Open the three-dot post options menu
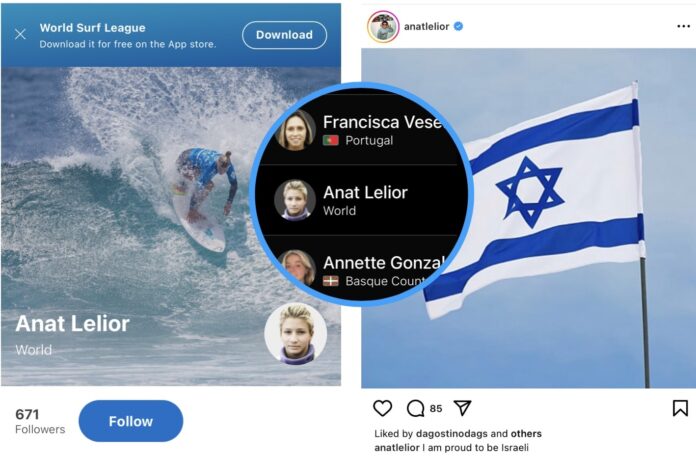Screen dimensions: 696x458 coord(684,27)
